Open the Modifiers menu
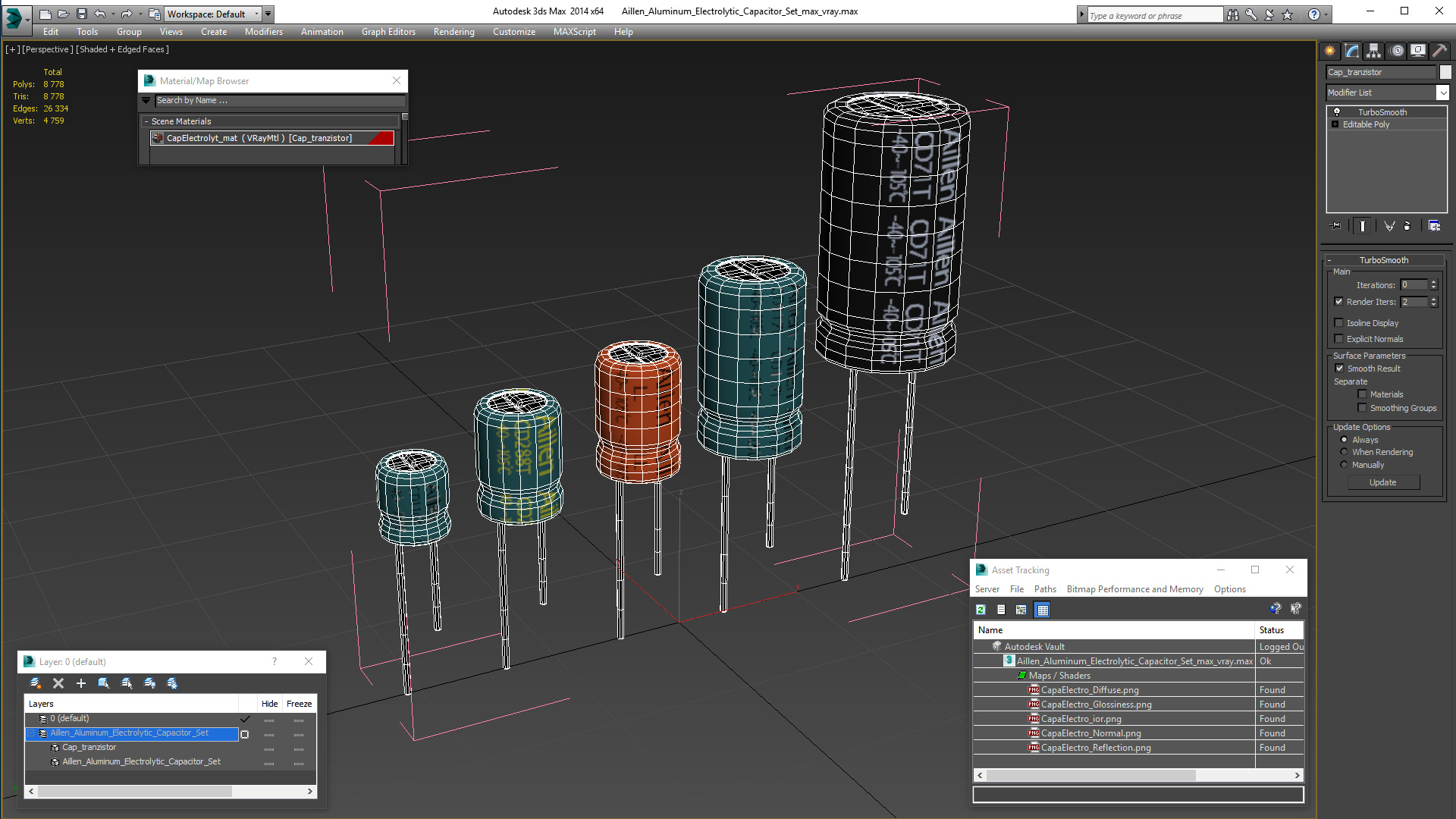This screenshot has width=1456, height=819. [264, 32]
